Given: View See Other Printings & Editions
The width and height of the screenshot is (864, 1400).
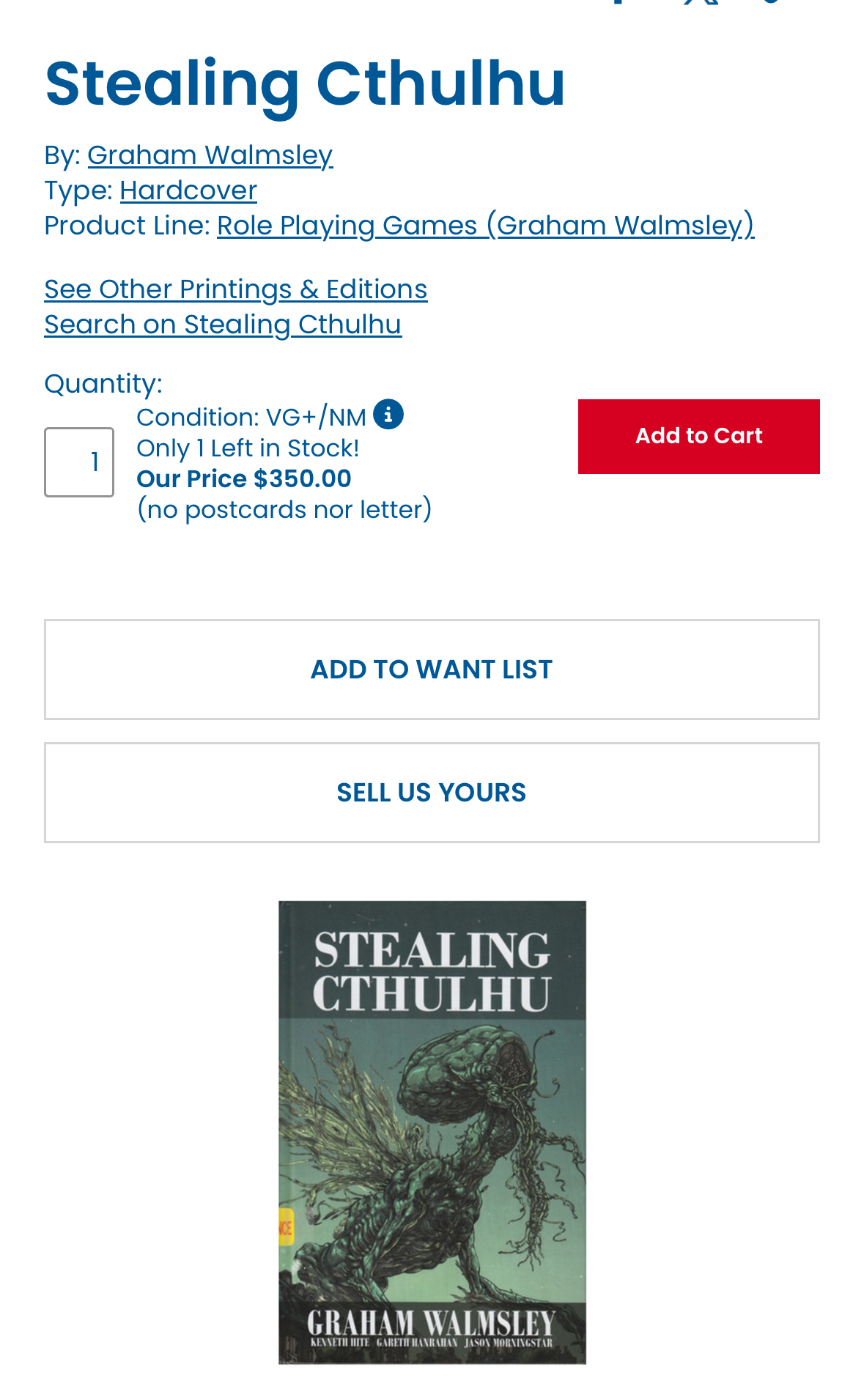Looking at the screenshot, I should [235, 289].
